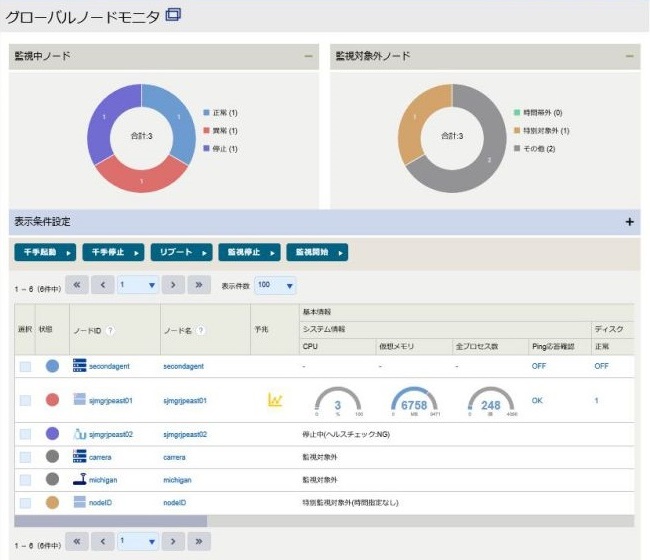Open bottom page number dropdown
Screen dimensions: 650x560
pos(138,541)
